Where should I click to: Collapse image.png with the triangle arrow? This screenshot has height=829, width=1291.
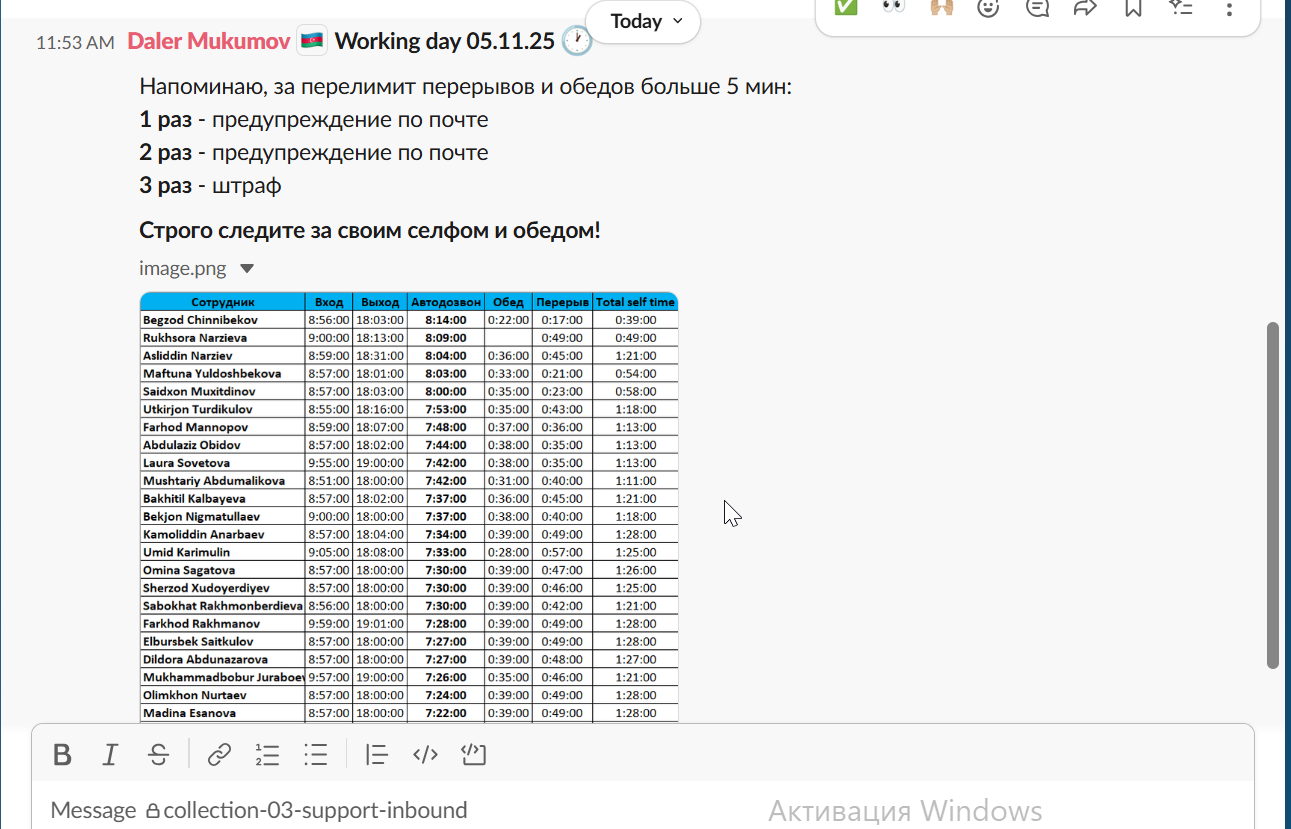click(247, 269)
